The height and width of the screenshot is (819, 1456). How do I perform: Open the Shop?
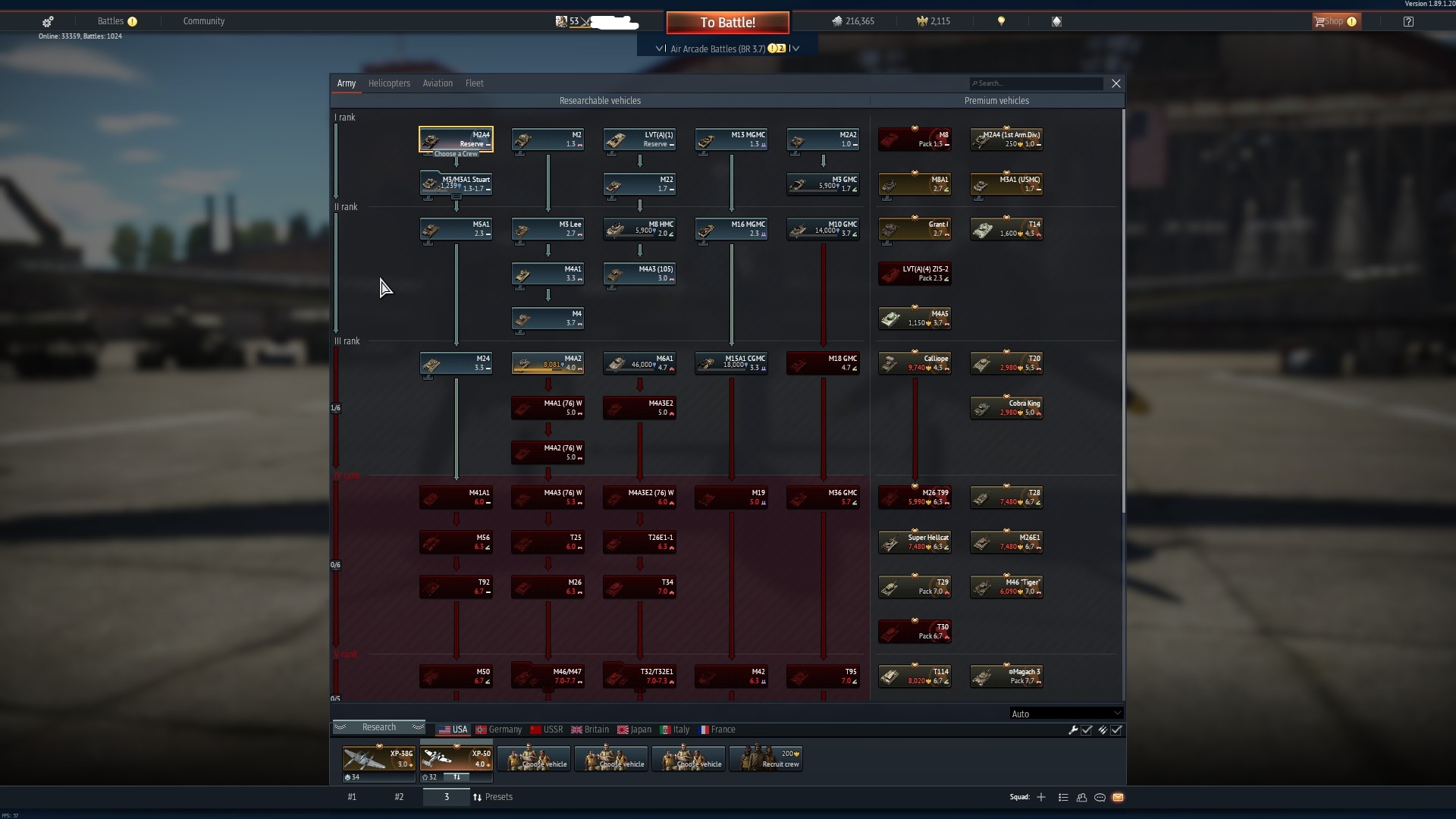(1336, 21)
